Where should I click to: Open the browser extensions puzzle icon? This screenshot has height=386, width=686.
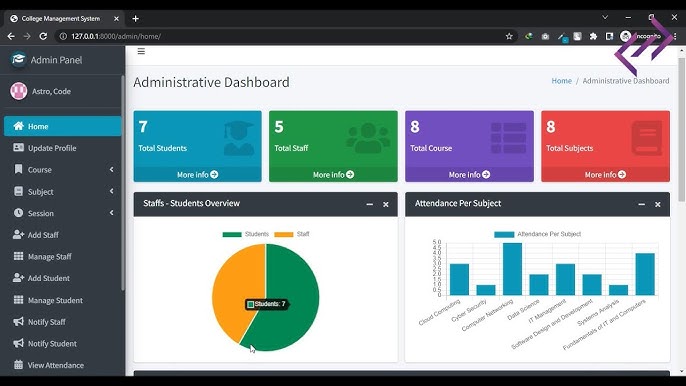tap(593, 36)
